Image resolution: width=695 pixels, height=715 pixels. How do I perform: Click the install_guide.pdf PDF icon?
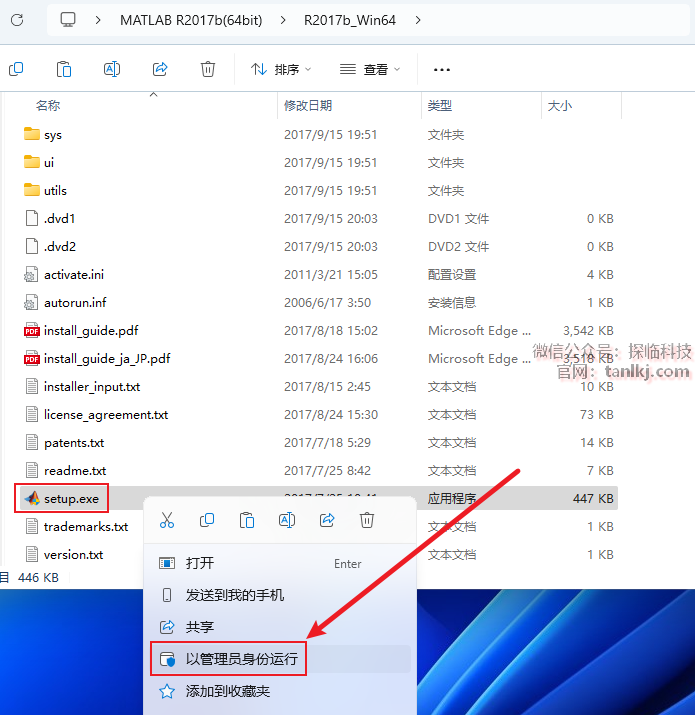[31, 330]
